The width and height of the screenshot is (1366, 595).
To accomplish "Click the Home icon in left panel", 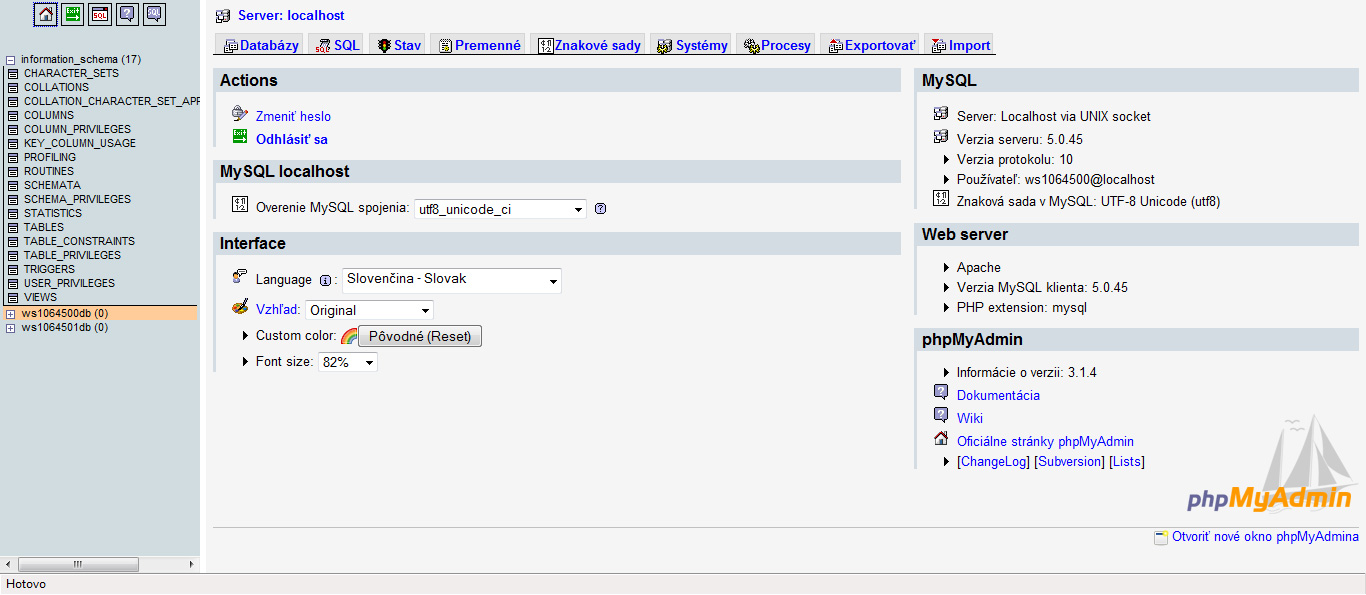I will (46, 14).
